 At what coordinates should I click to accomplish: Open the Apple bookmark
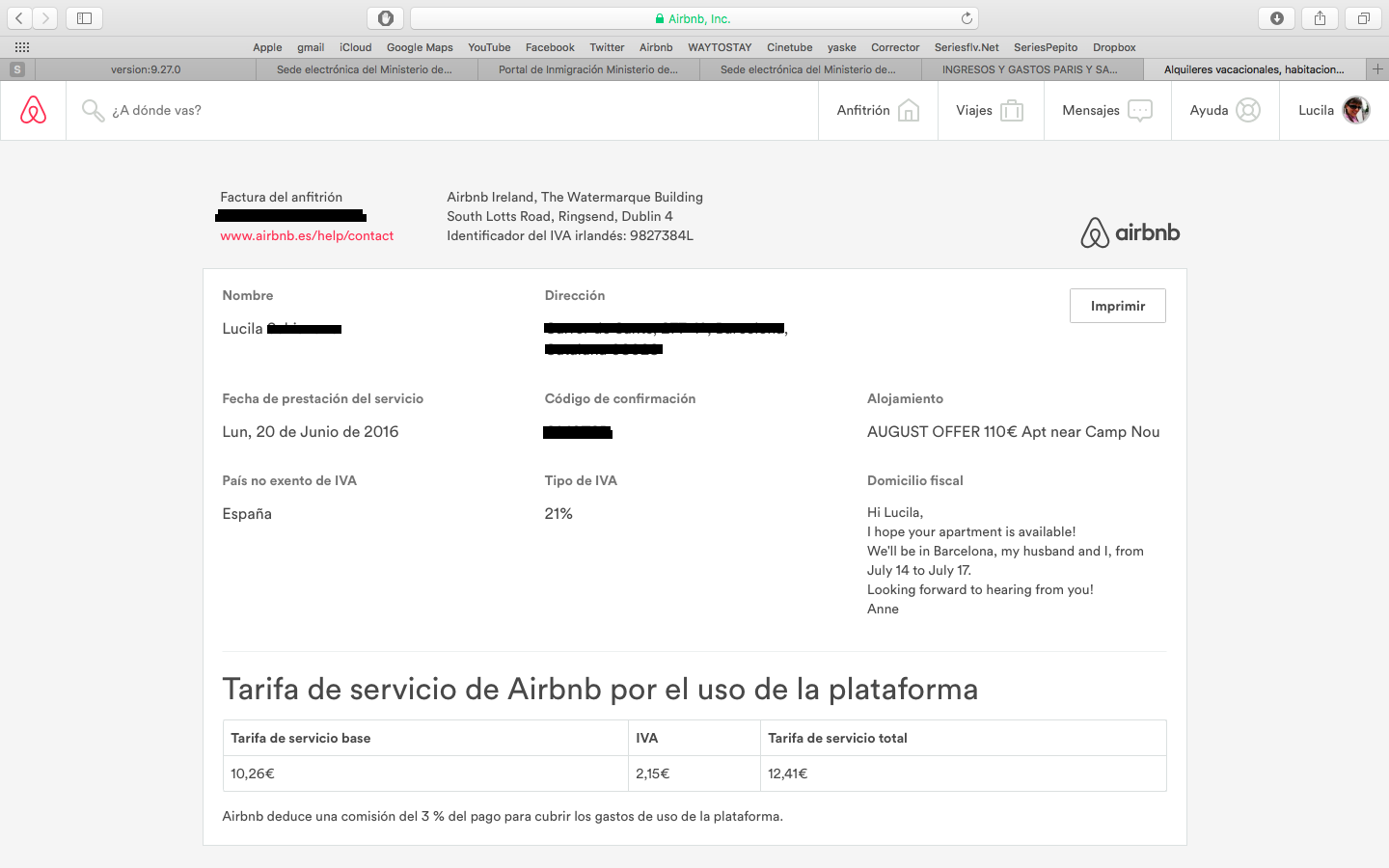267,47
